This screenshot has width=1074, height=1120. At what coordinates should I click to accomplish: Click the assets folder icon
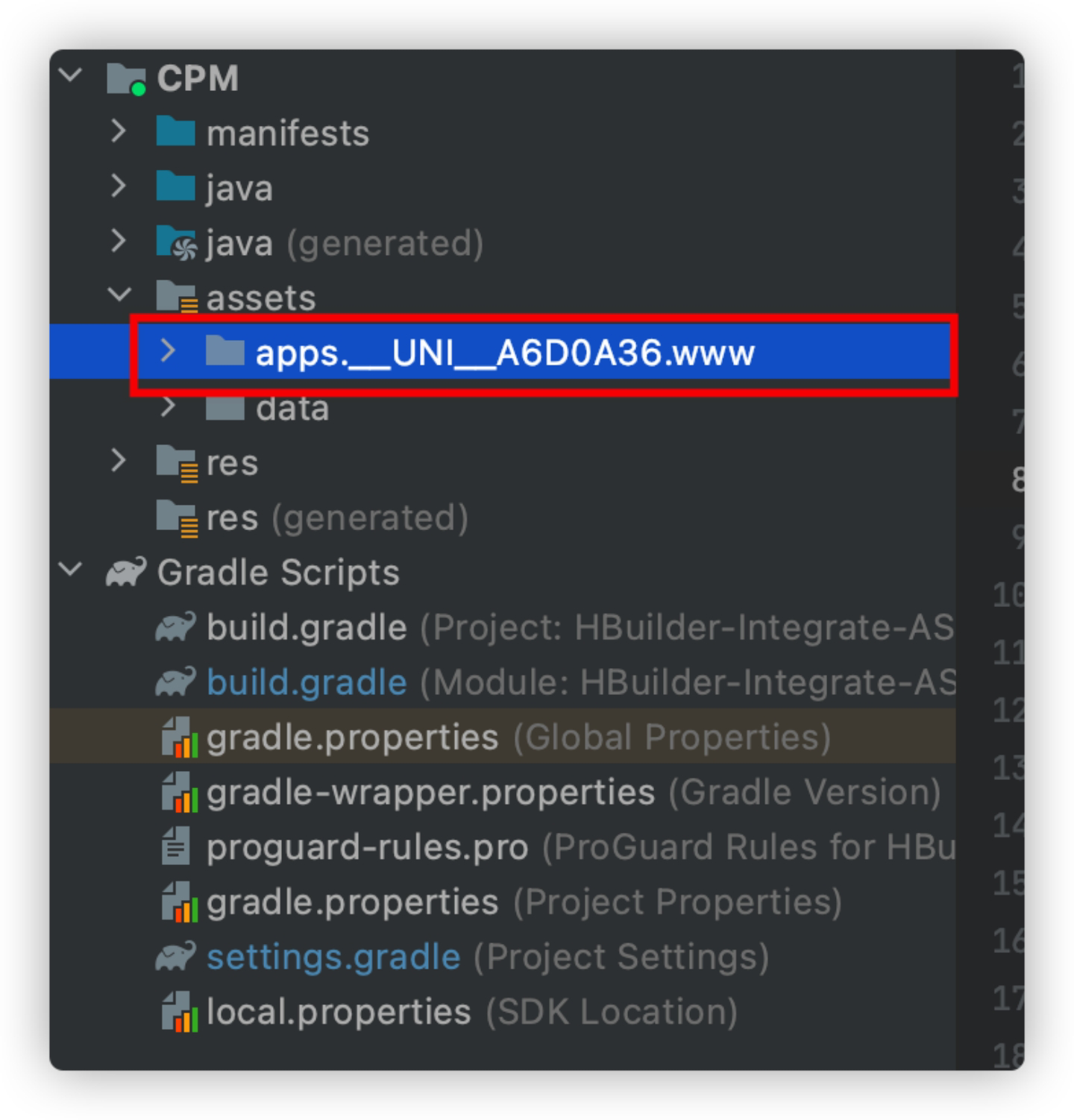pyautogui.click(x=177, y=298)
